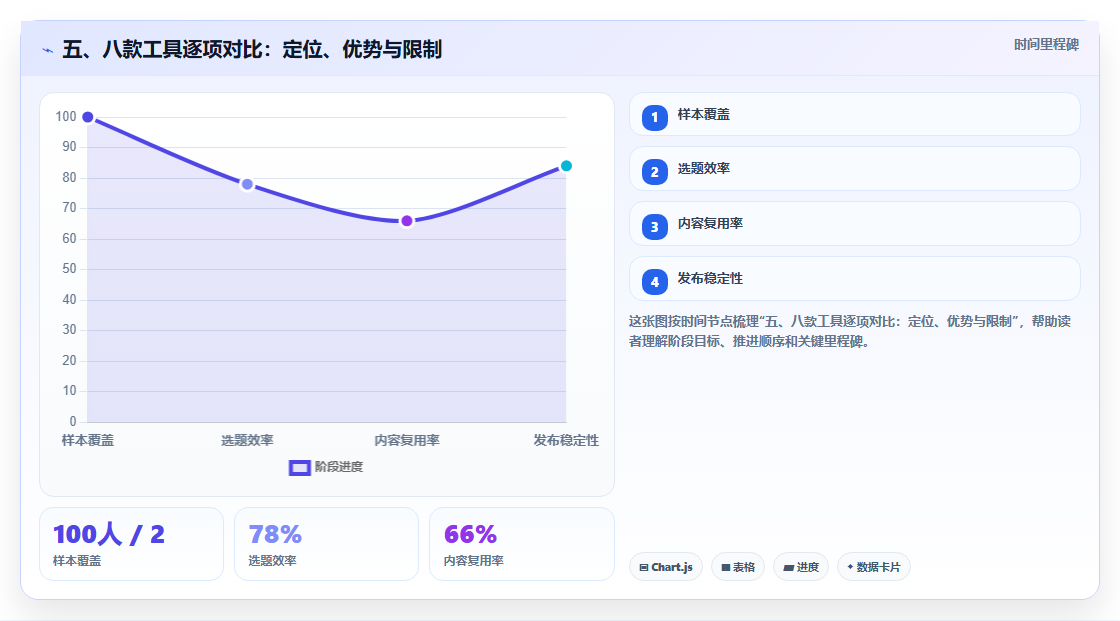
Task: Click the purple data point for 内容复用率
Action: click(x=406, y=221)
